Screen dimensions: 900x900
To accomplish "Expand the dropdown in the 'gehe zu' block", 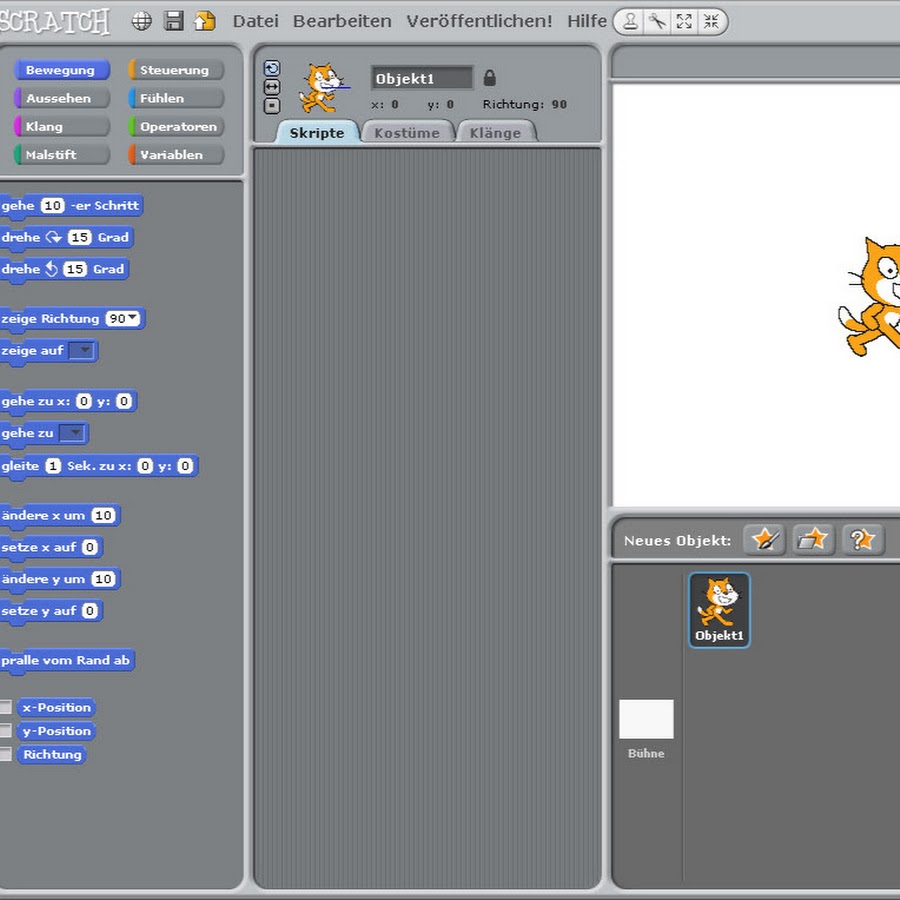I will 73,434.
